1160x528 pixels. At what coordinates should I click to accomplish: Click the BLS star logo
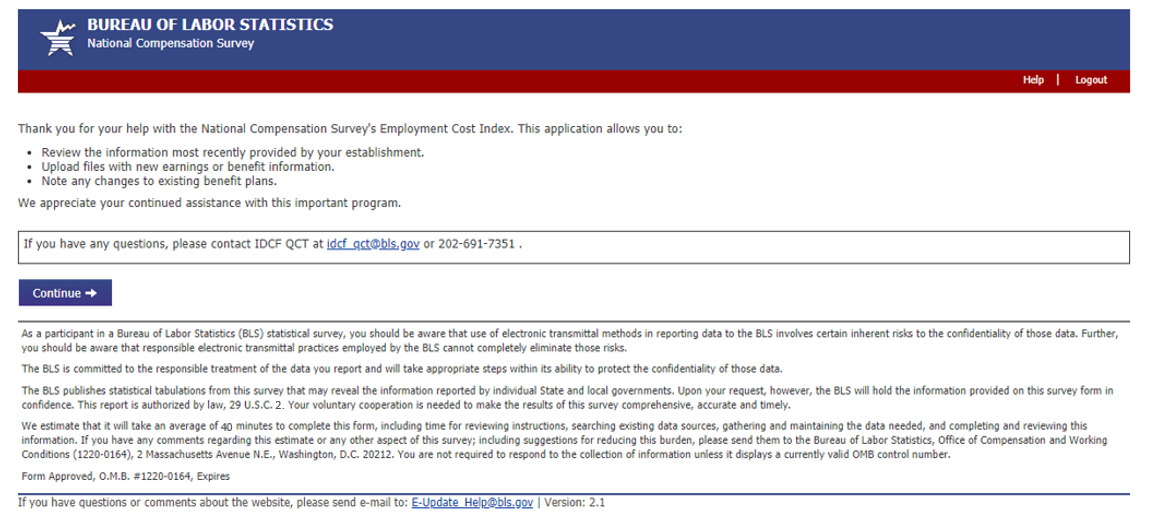pos(57,37)
